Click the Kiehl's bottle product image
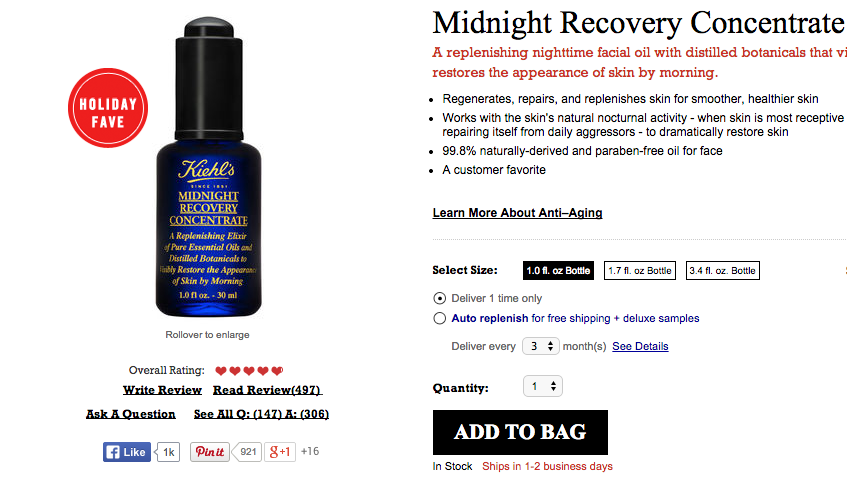This screenshot has width=847, height=481. (209, 168)
